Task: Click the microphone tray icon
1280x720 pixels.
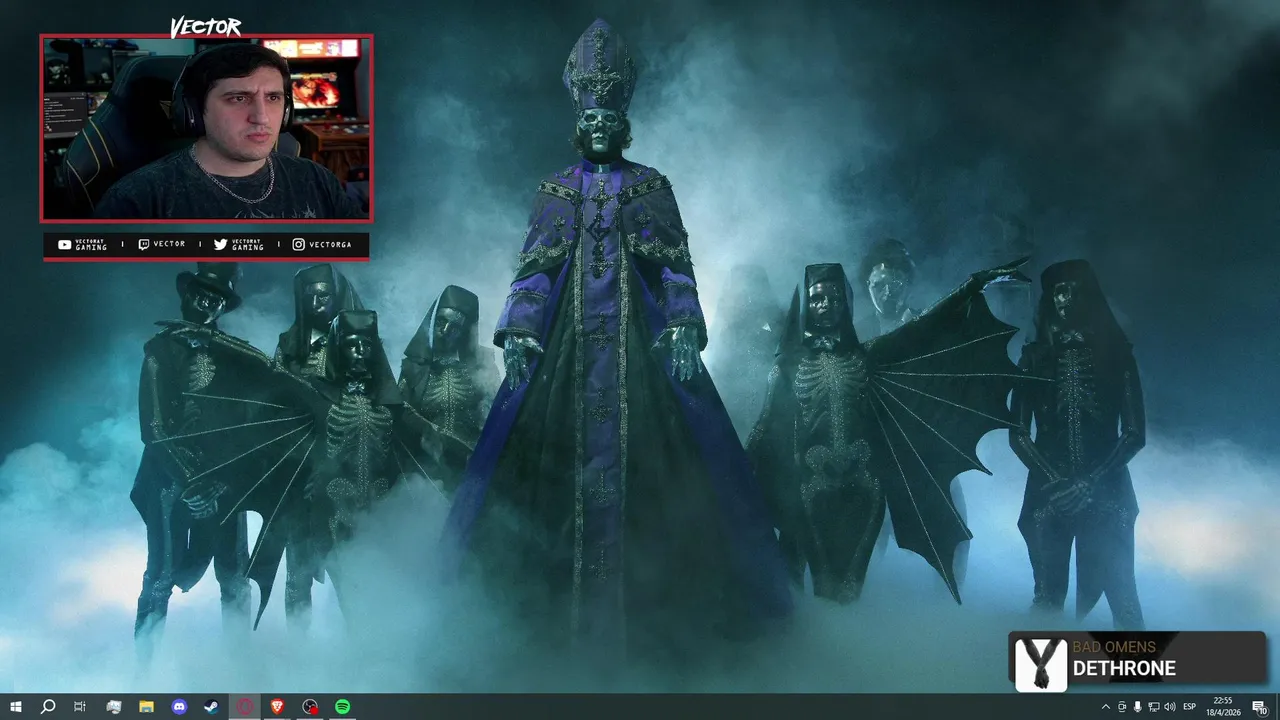Action: pyautogui.click(x=1138, y=707)
